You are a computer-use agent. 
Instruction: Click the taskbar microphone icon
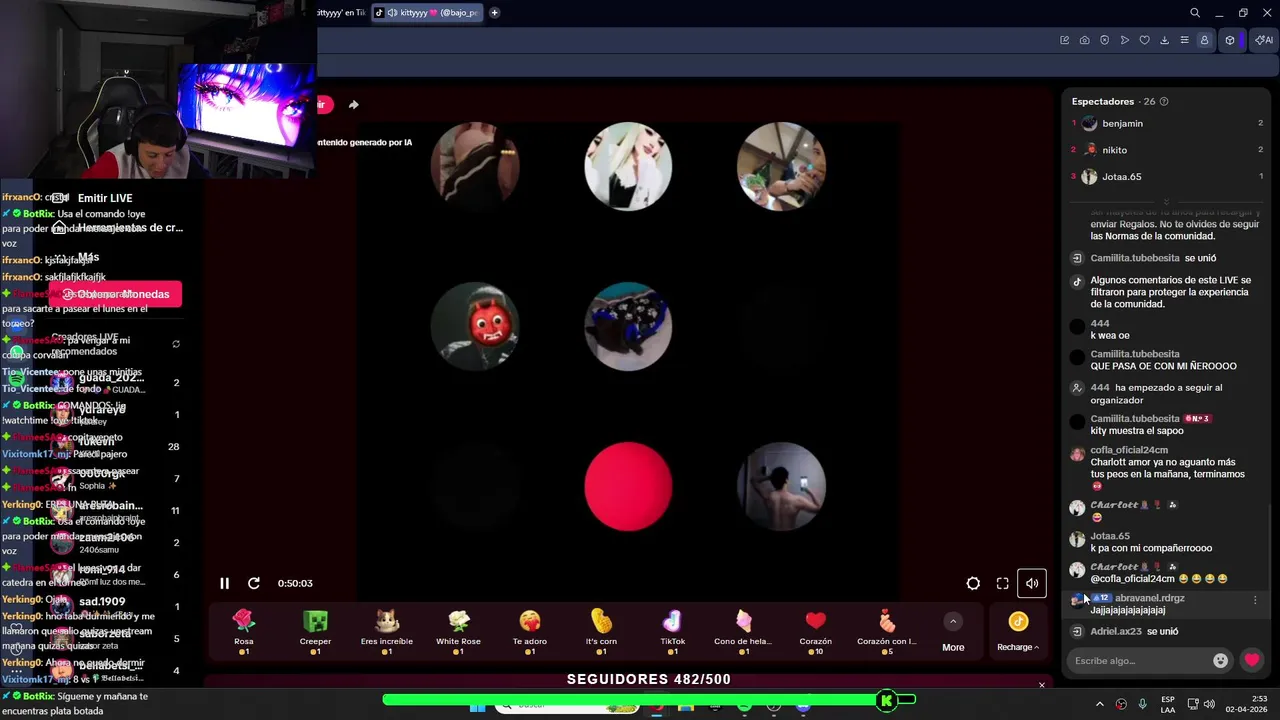1142,704
